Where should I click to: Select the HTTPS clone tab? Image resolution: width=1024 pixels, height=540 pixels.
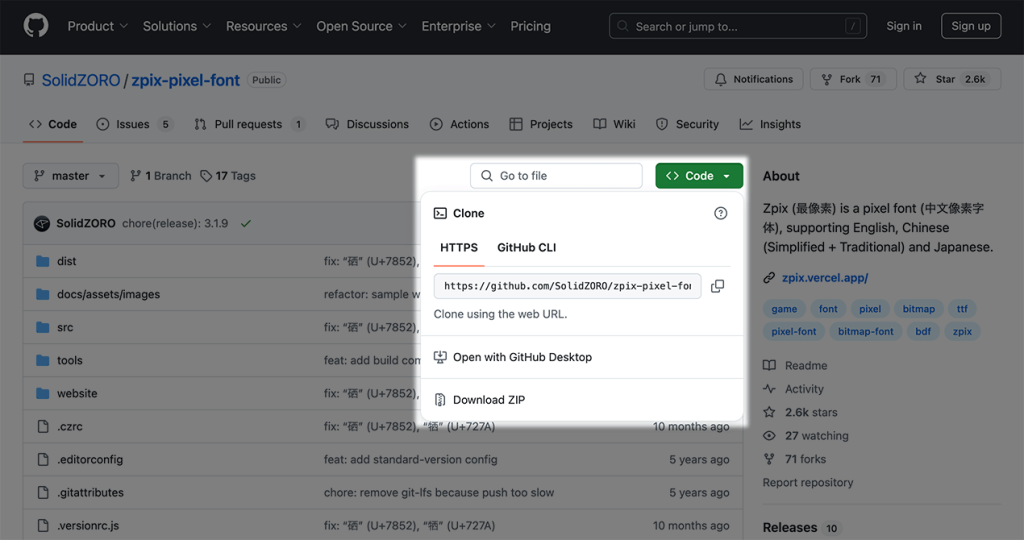[459, 247]
